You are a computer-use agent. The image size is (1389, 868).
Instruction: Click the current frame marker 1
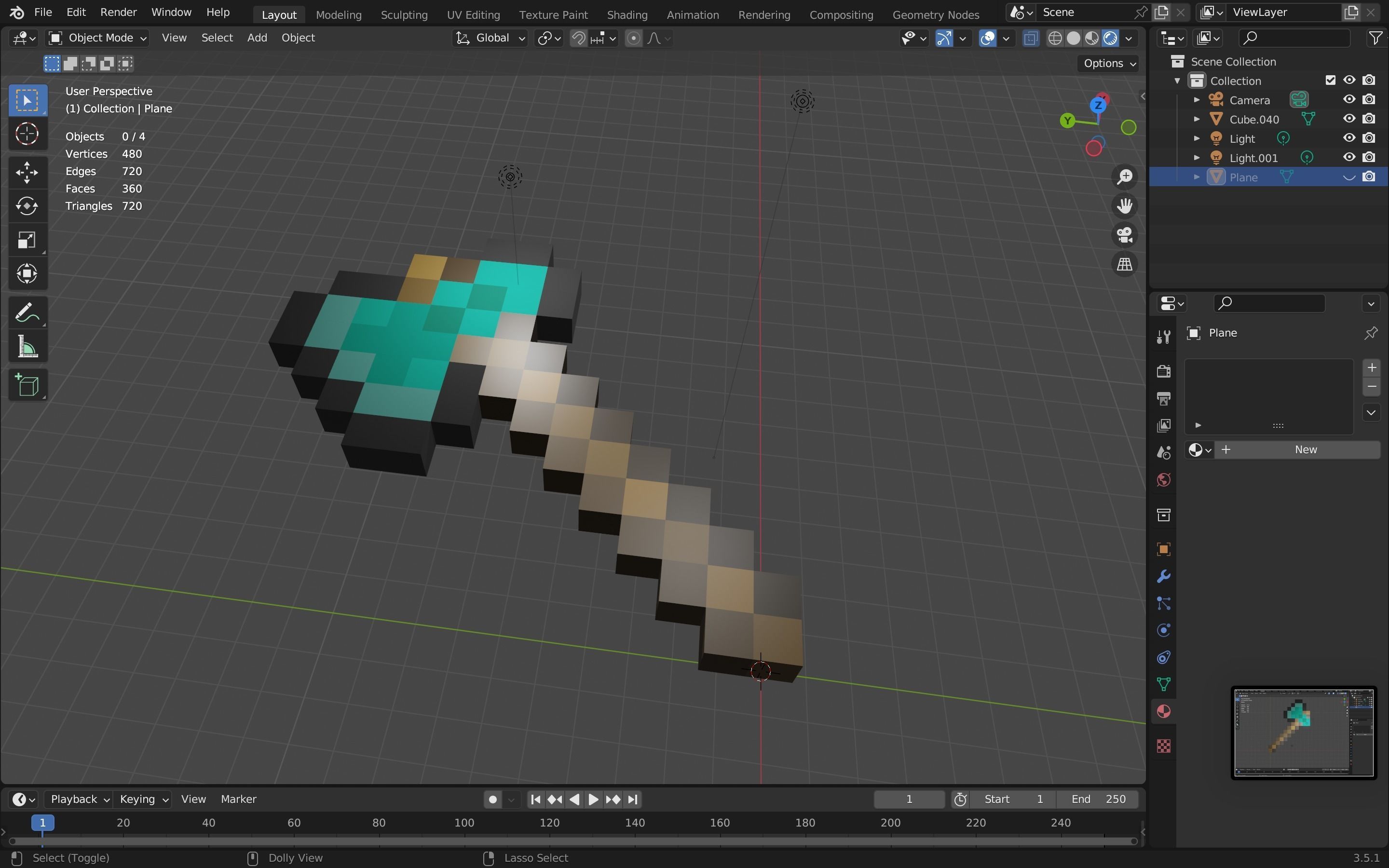42,823
